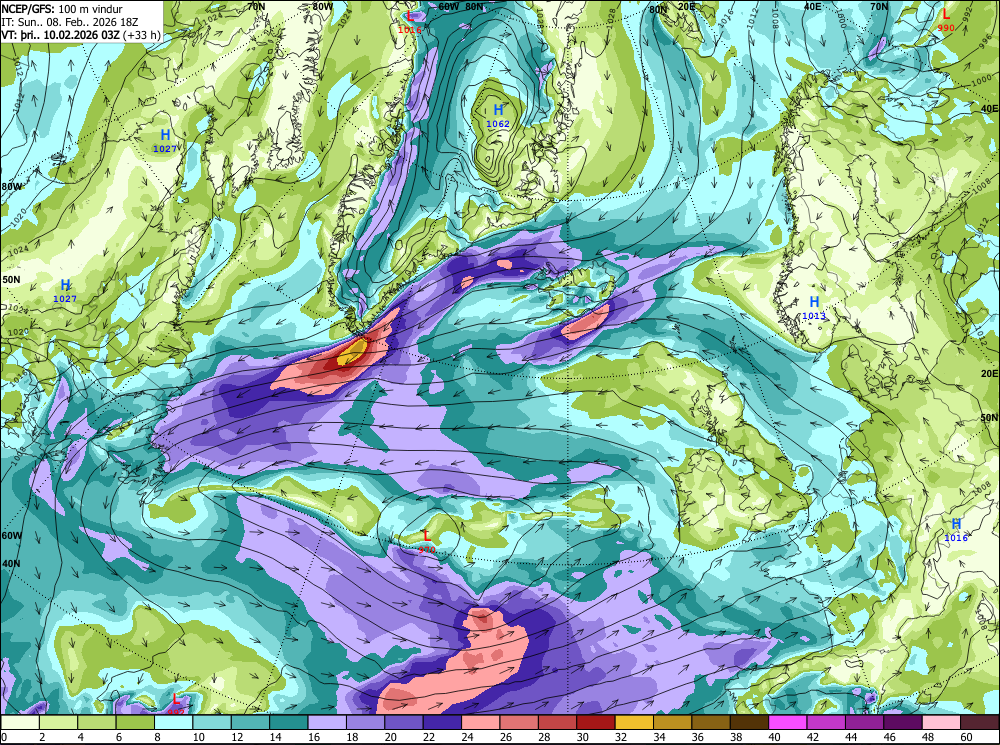Viewport: 1000px width, 745px height.
Task: Select the olive green 6–8 legend swatch
Action: (135, 722)
